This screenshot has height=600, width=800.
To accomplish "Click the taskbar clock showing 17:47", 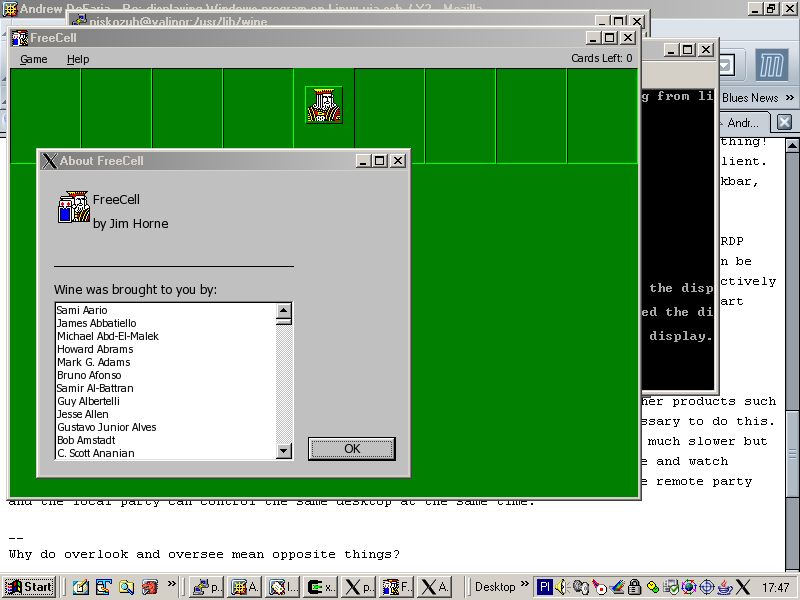I will click(774, 587).
